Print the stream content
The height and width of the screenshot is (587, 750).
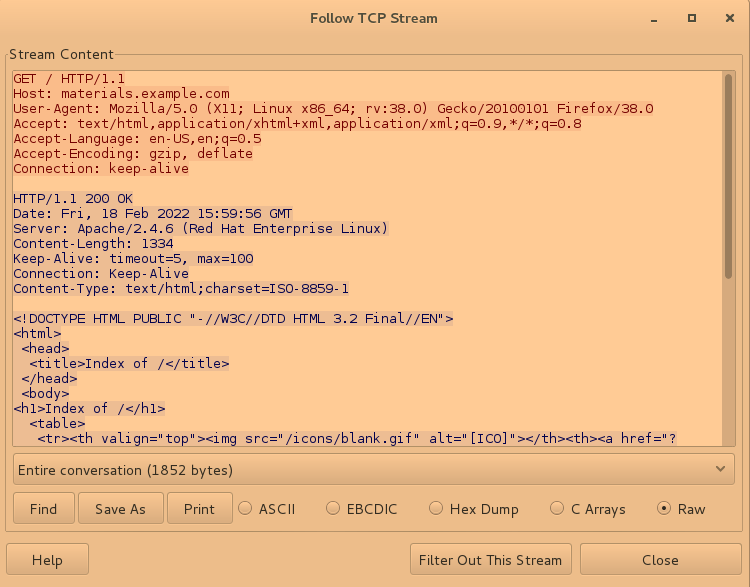click(199, 509)
